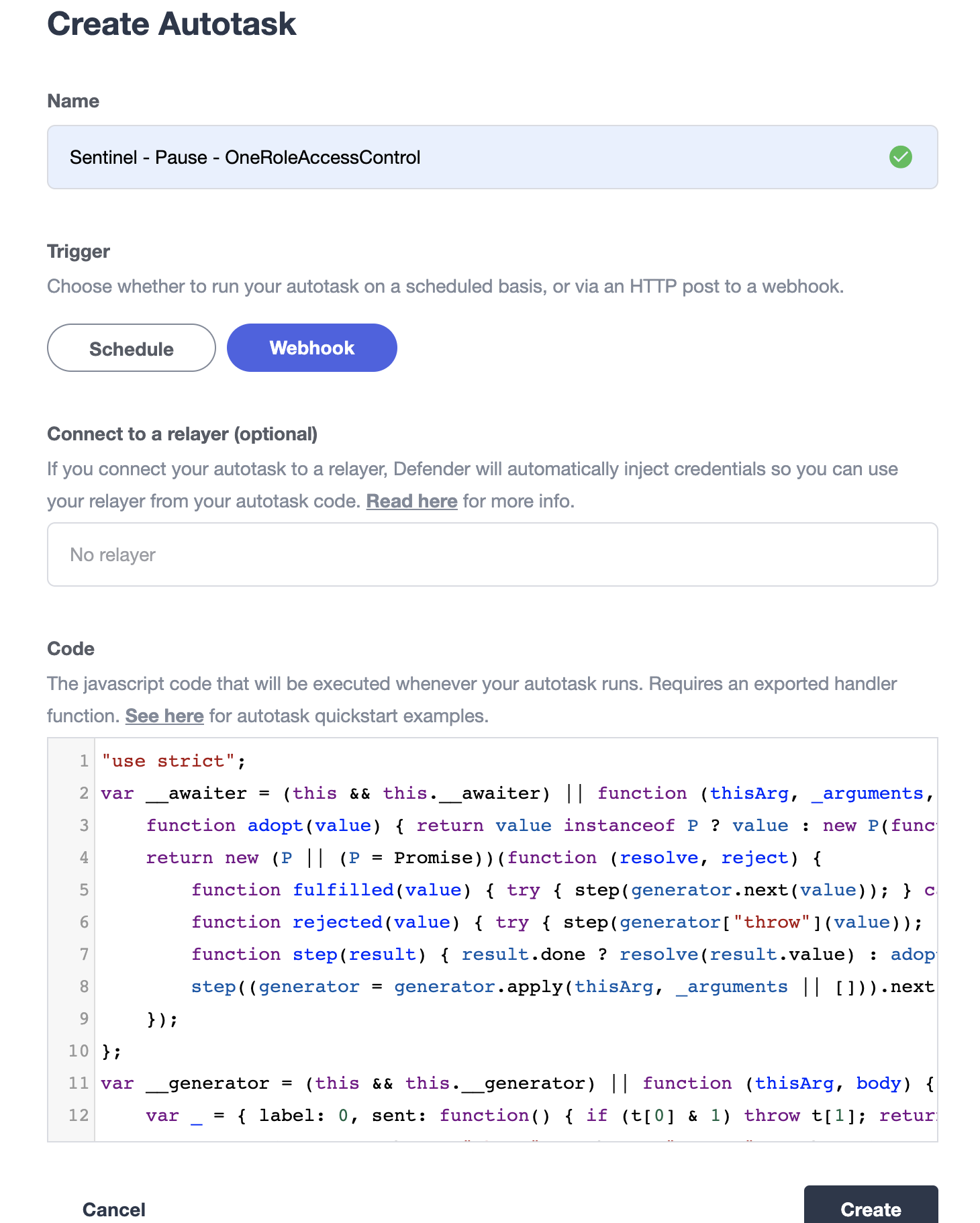
Task: Click the rejected function on line 6
Action: [x=338, y=922]
